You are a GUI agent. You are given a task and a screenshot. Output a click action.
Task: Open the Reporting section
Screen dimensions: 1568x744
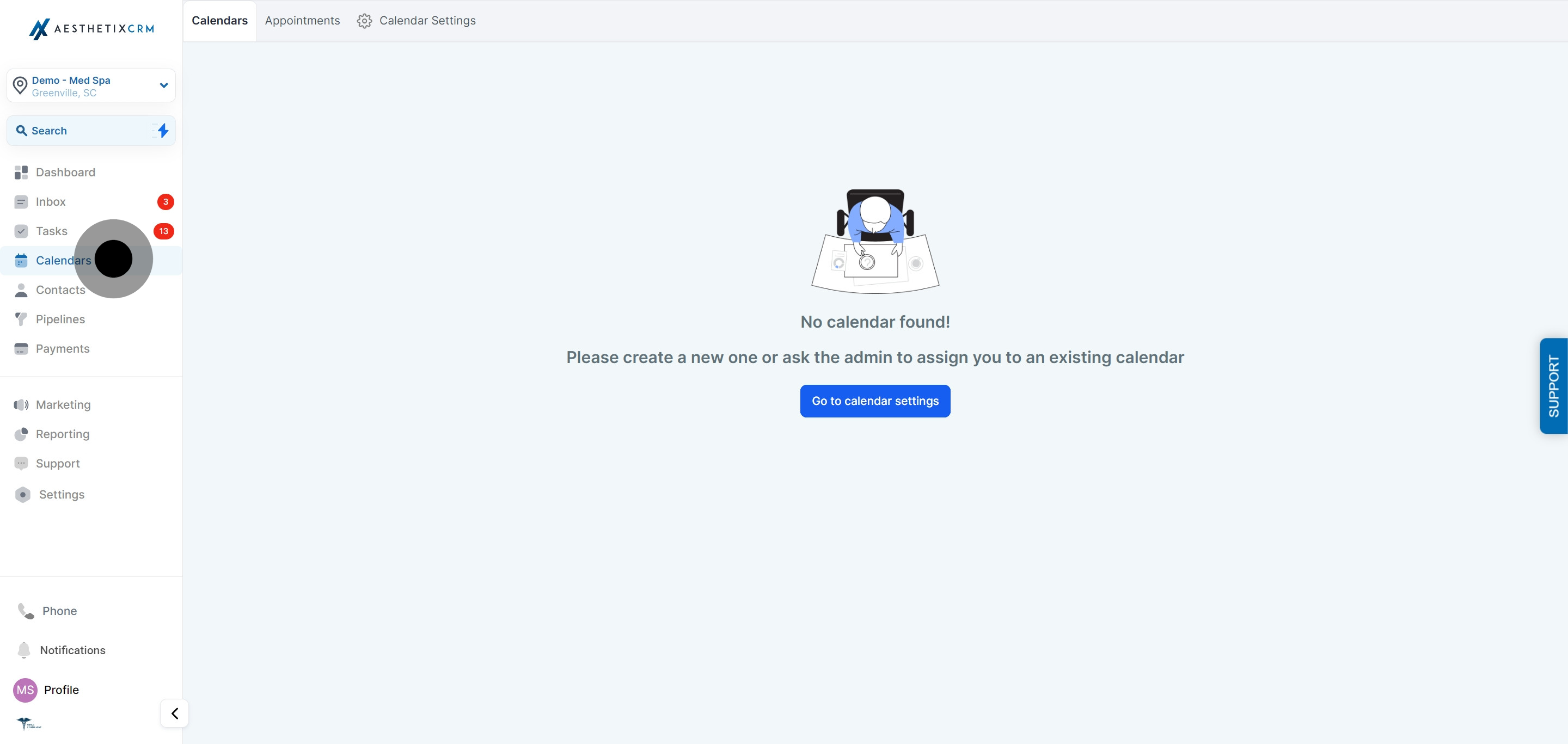62,434
